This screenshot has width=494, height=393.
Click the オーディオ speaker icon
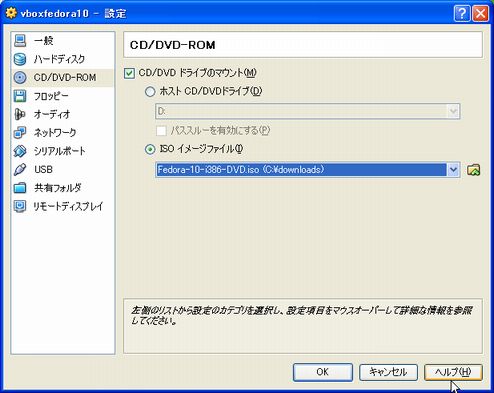20,114
